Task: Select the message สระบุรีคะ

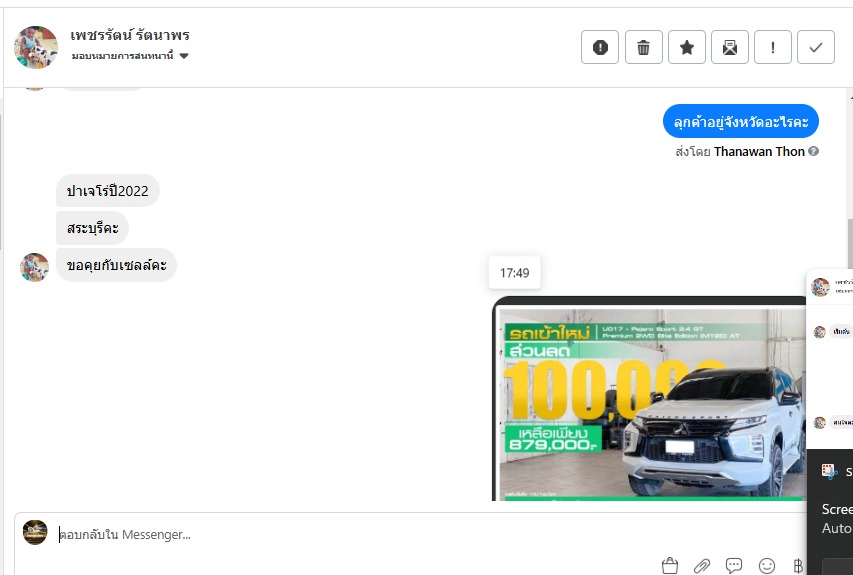Action: (92, 228)
